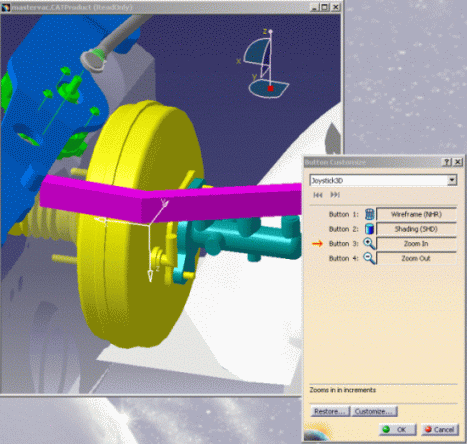This screenshot has width=467, height=444.
Task: Click the Restore... button
Action: pos(330,411)
